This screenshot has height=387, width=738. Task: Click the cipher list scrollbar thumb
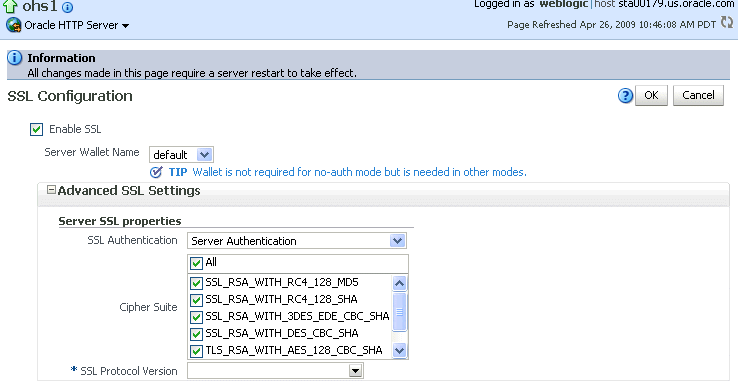(399, 312)
